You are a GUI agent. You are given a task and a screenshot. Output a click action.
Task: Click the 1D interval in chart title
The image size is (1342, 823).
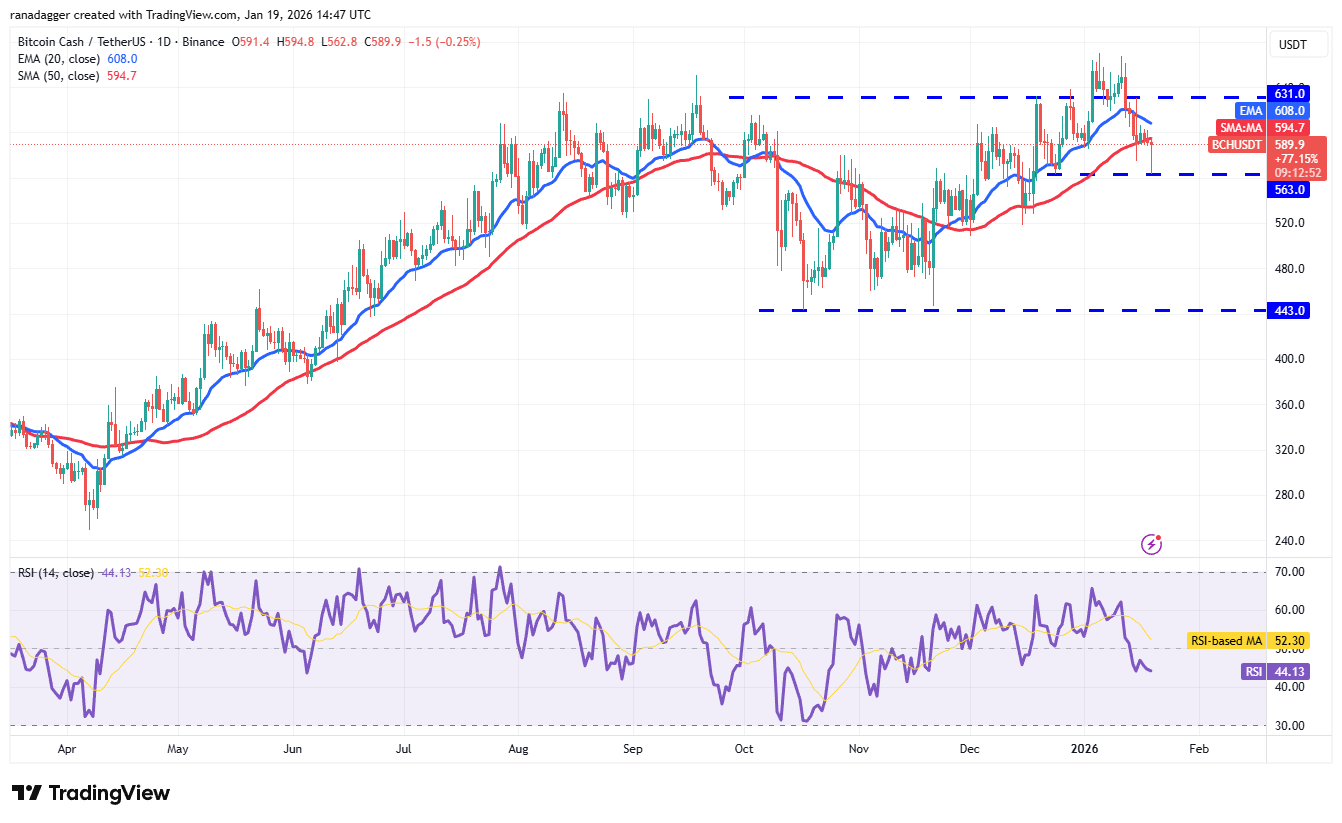[x=165, y=42]
